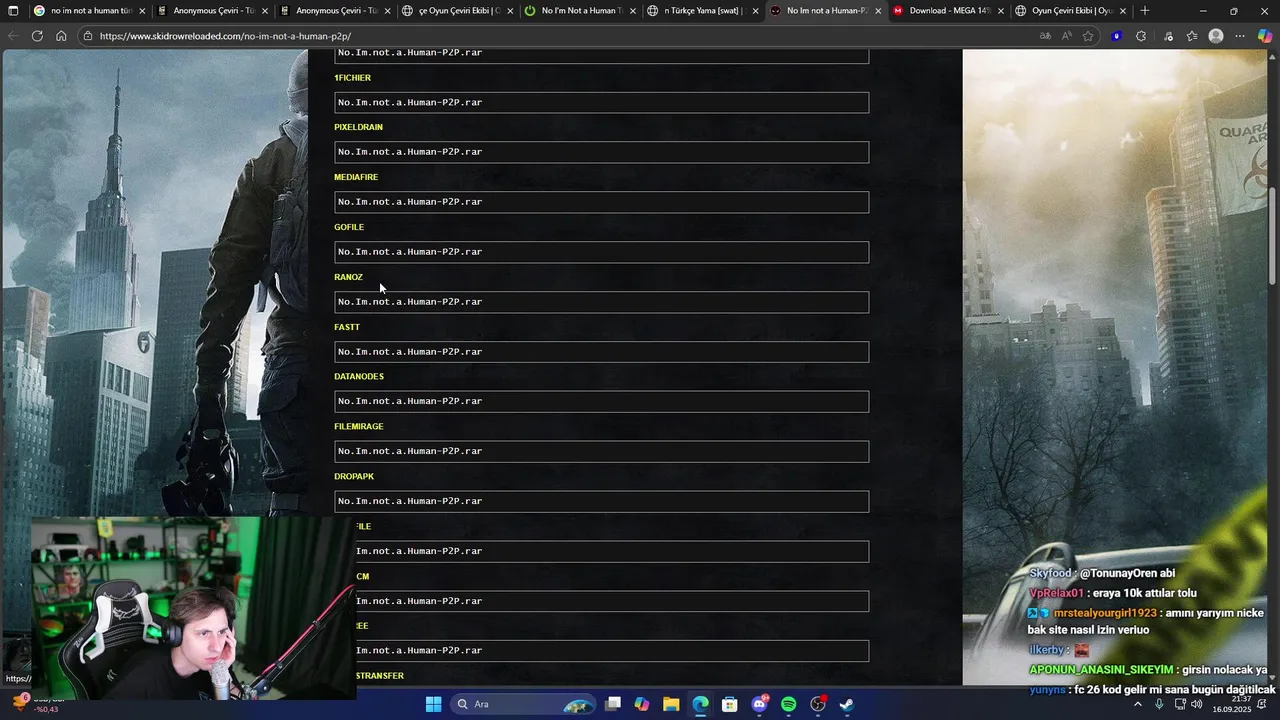Image resolution: width=1280 pixels, height=720 pixels.
Task: Open File Explorer from the taskbar
Action: (x=671, y=704)
